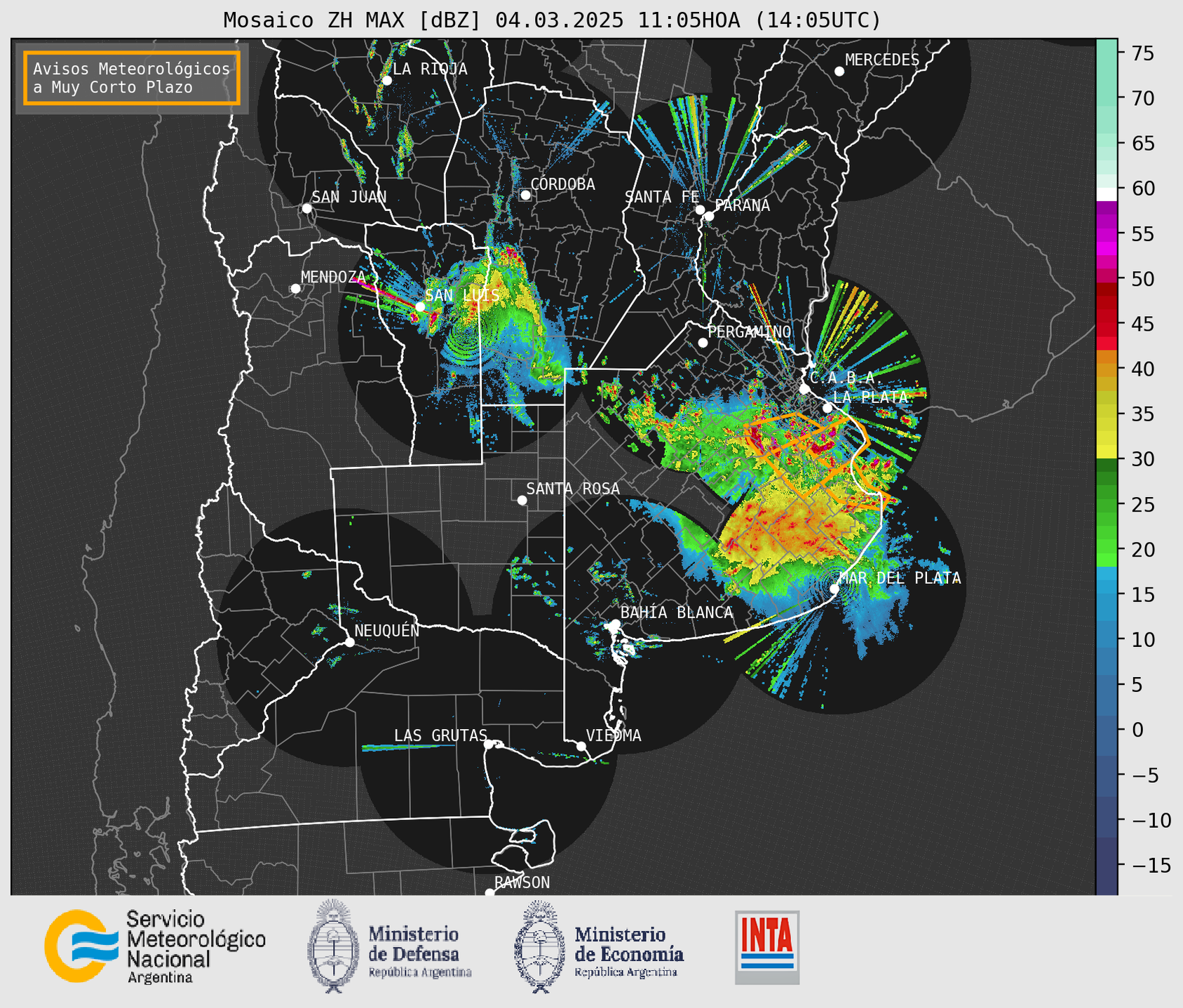Viewport: 1183px width, 1008px height.
Task: Click the Ministerio de Economía emblem
Action: 540,946
